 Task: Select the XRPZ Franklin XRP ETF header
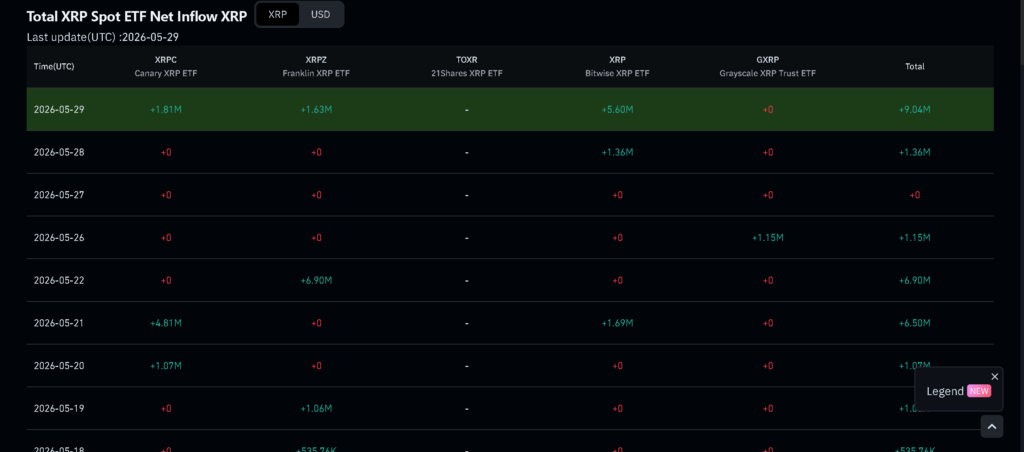[x=316, y=67]
